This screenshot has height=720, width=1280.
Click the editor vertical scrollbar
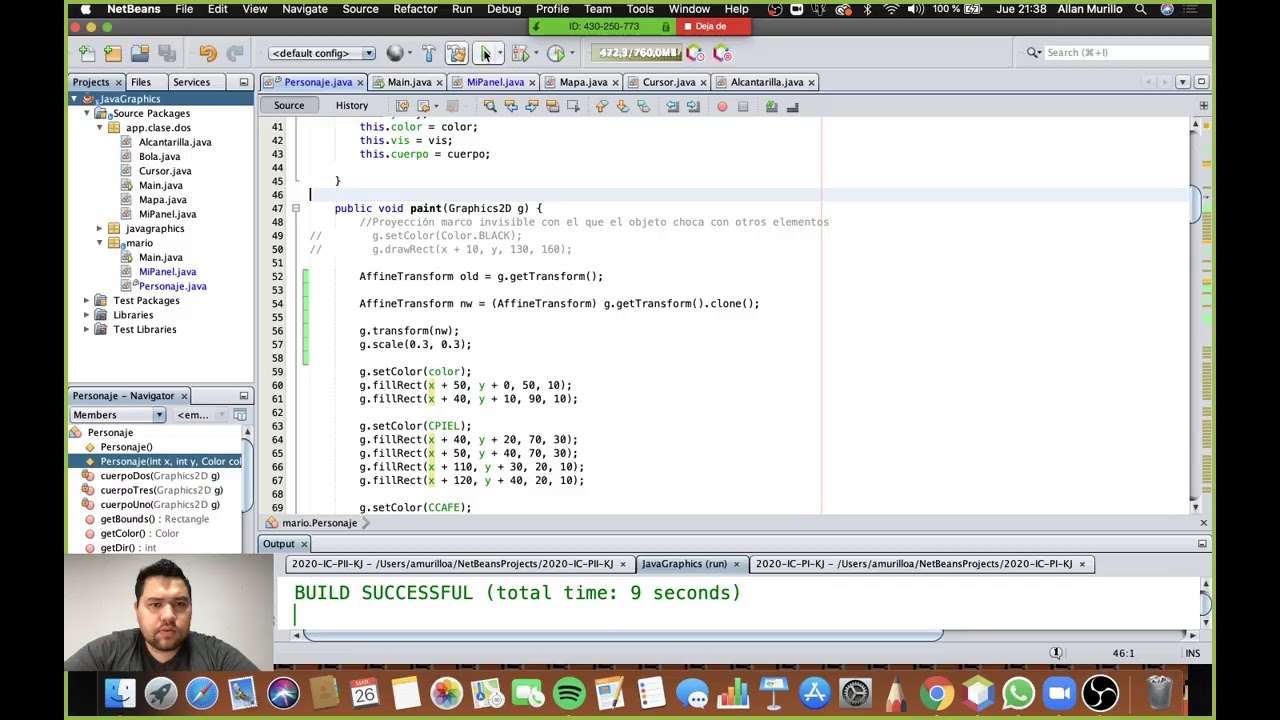1195,206
